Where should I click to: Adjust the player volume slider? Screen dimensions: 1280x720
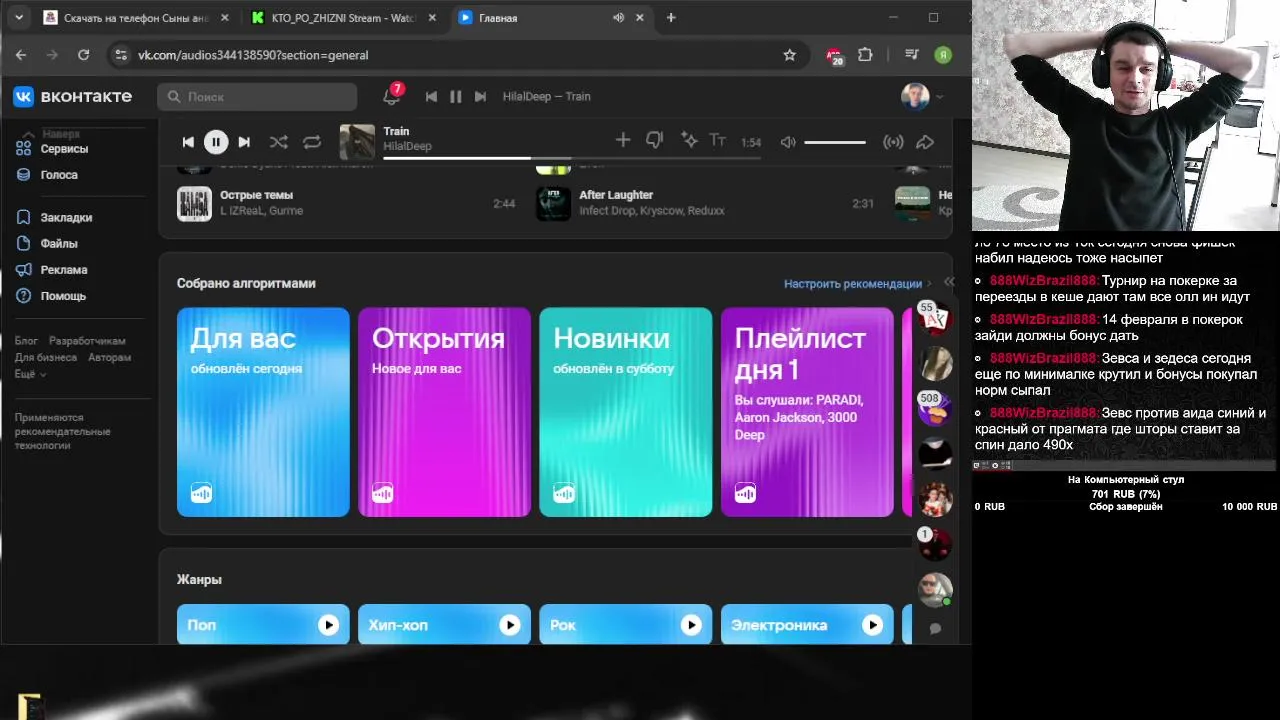(835, 142)
